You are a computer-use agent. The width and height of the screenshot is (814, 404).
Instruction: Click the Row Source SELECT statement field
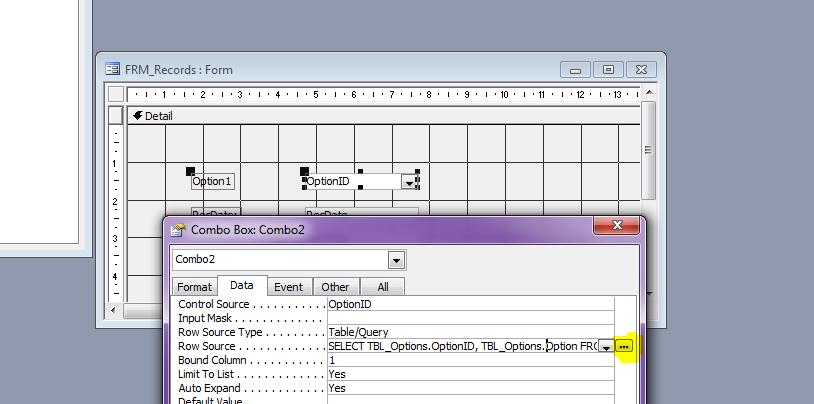[463, 346]
